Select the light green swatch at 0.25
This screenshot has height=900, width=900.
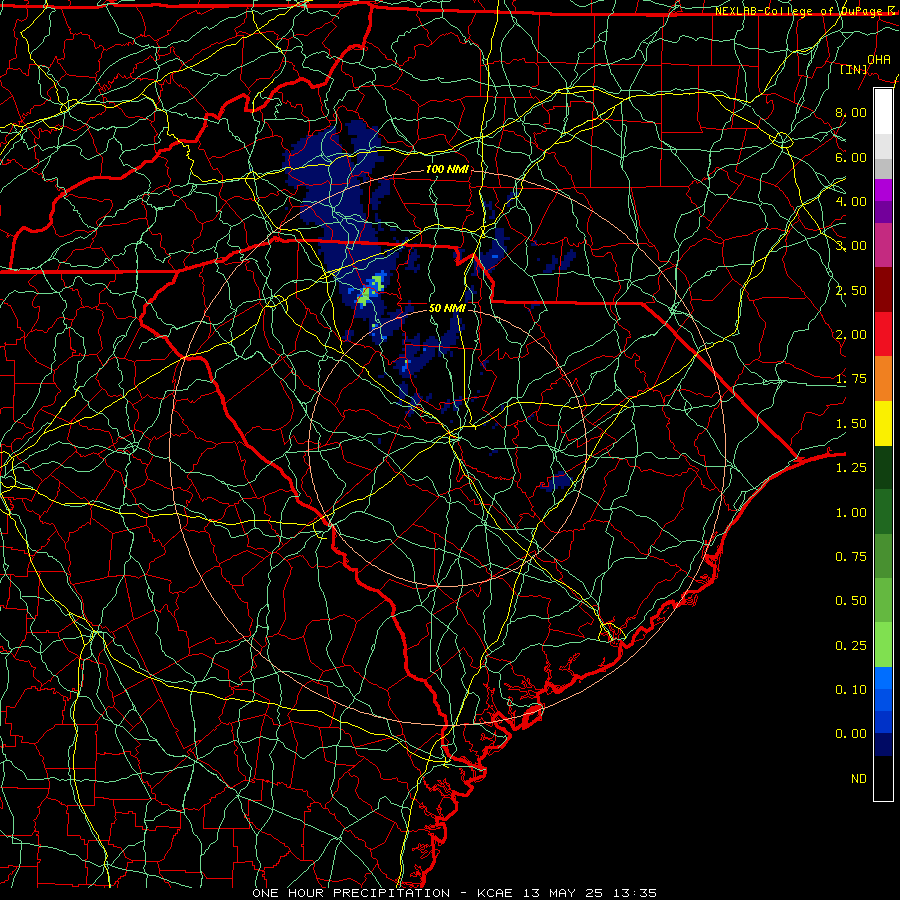pyautogui.click(x=883, y=645)
